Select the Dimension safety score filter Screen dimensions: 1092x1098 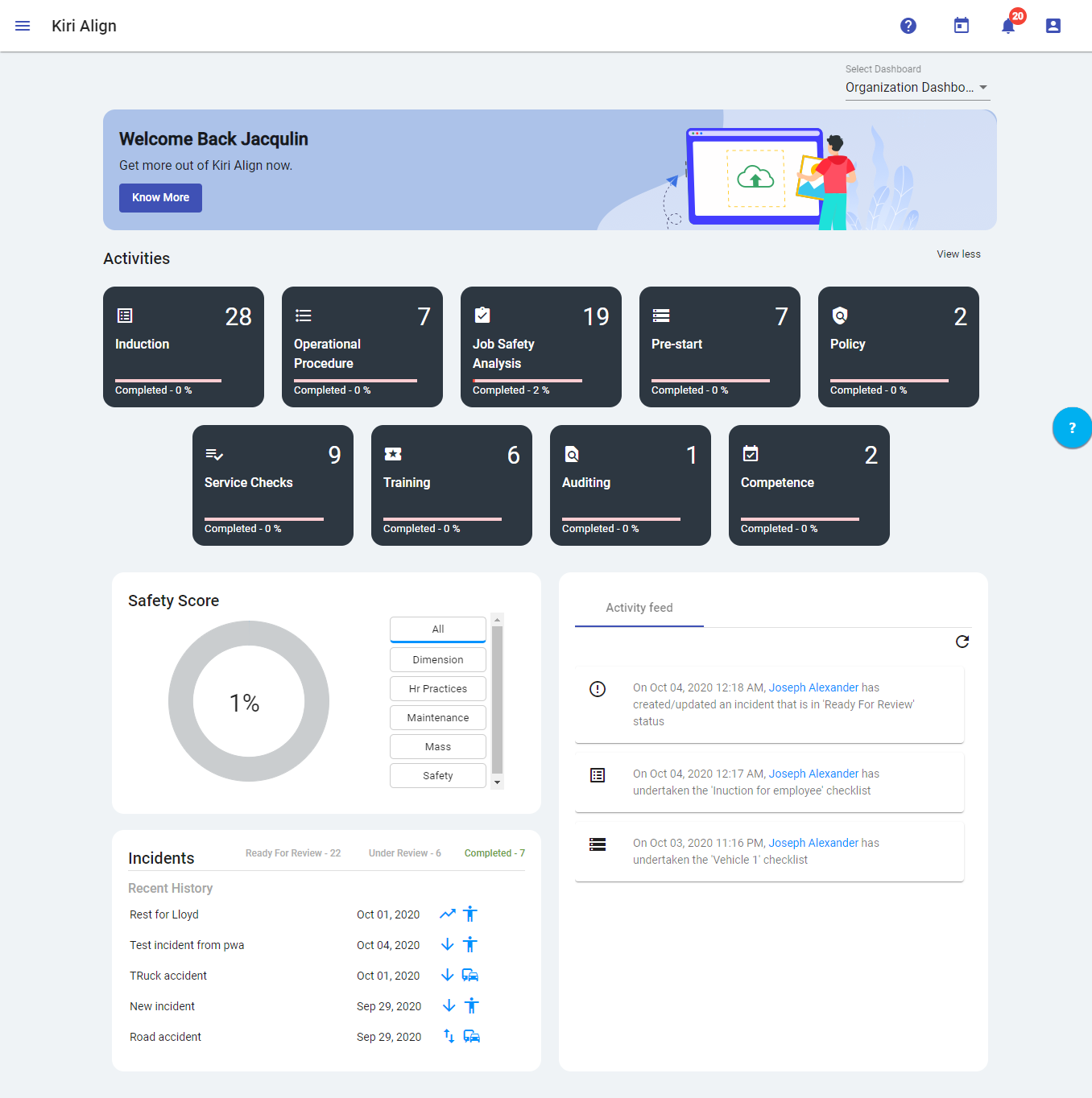438,659
